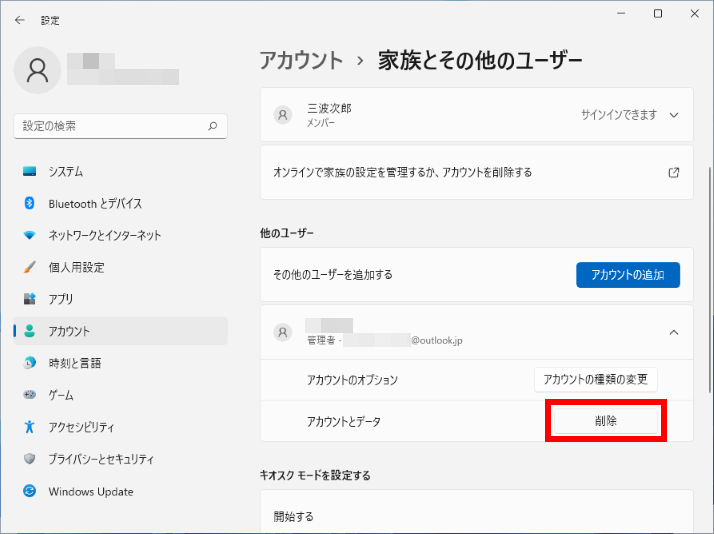Screen dimensions: 714x534
Task: Click the サインインできます status text
Action: coord(619,115)
